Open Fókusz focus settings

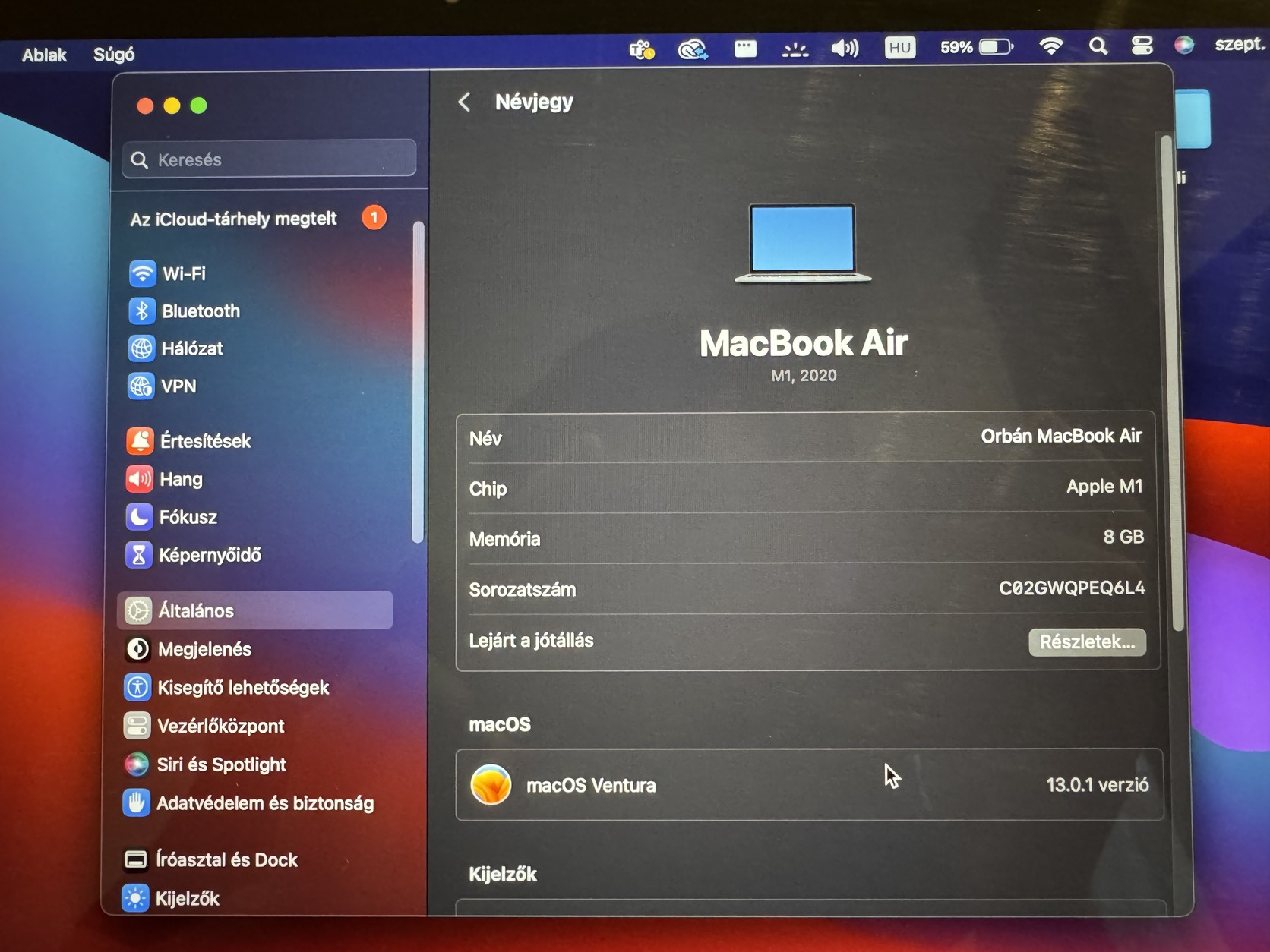tap(172, 517)
